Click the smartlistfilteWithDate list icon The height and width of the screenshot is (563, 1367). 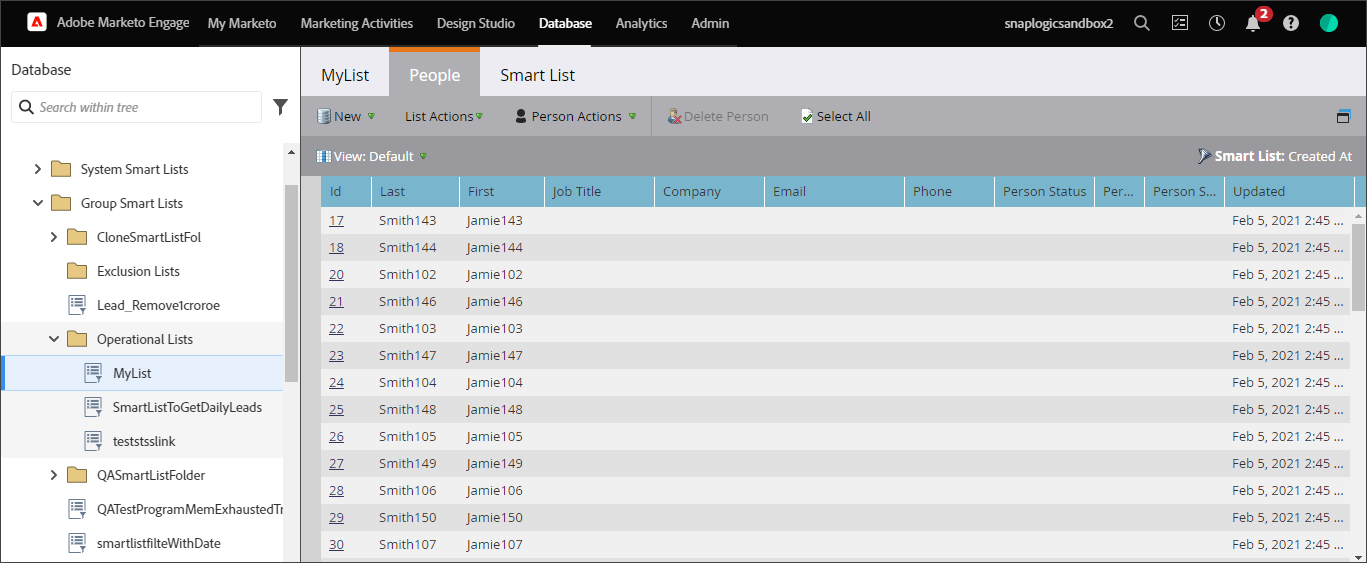77,543
